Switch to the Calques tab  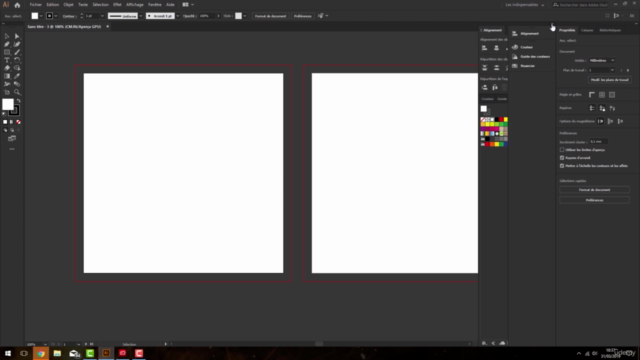pos(587,30)
